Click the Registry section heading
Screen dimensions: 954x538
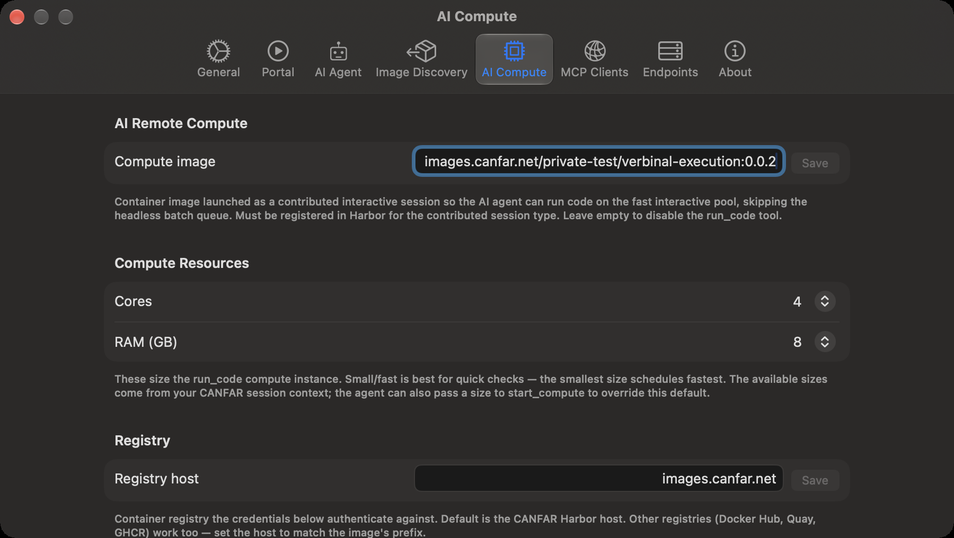click(142, 441)
